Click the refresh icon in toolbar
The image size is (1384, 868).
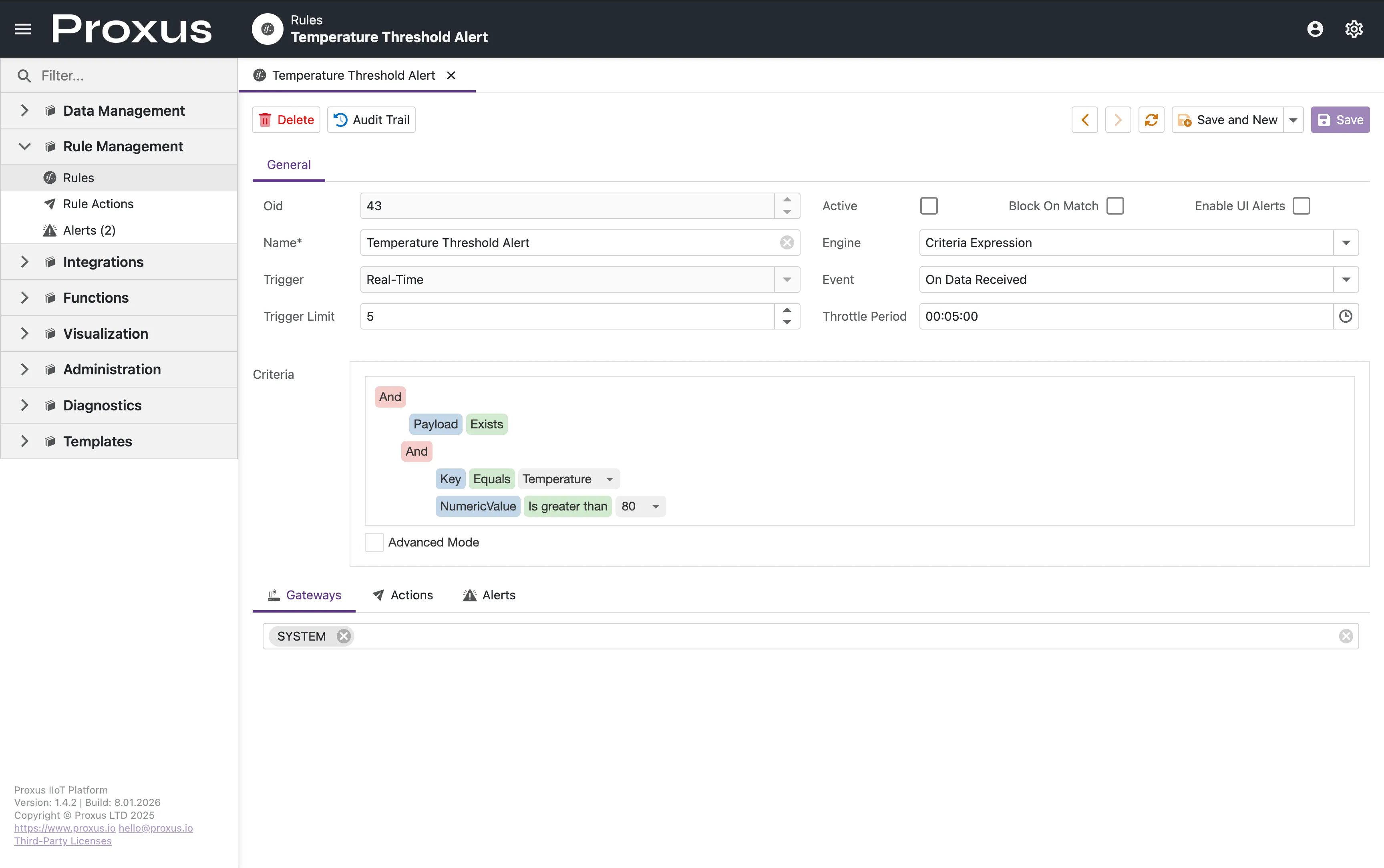click(x=1151, y=119)
